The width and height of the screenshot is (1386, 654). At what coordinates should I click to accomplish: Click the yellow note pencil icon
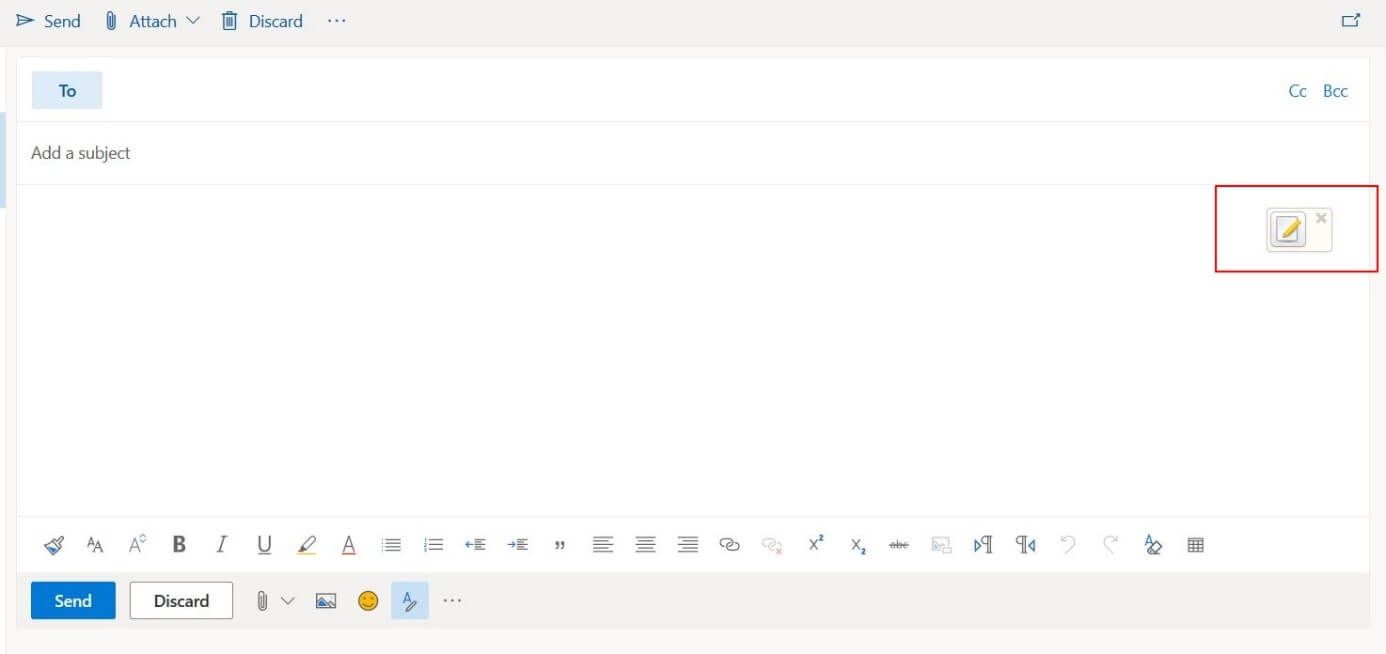tap(1288, 230)
